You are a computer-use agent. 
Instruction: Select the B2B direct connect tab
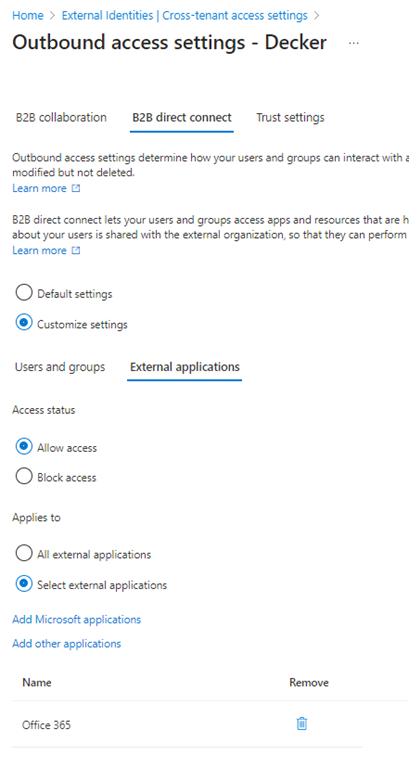(x=182, y=118)
